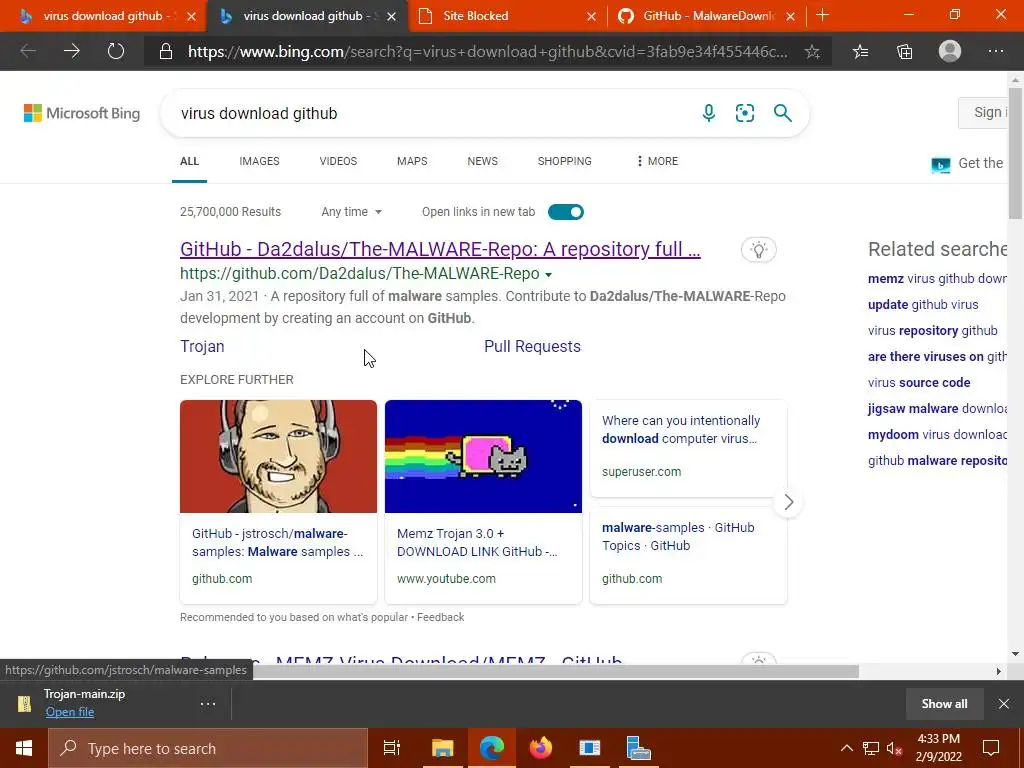Go back using browser back arrow
The height and width of the screenshot is (768, 1024).
pyautogui.click(x=28, y=51)
